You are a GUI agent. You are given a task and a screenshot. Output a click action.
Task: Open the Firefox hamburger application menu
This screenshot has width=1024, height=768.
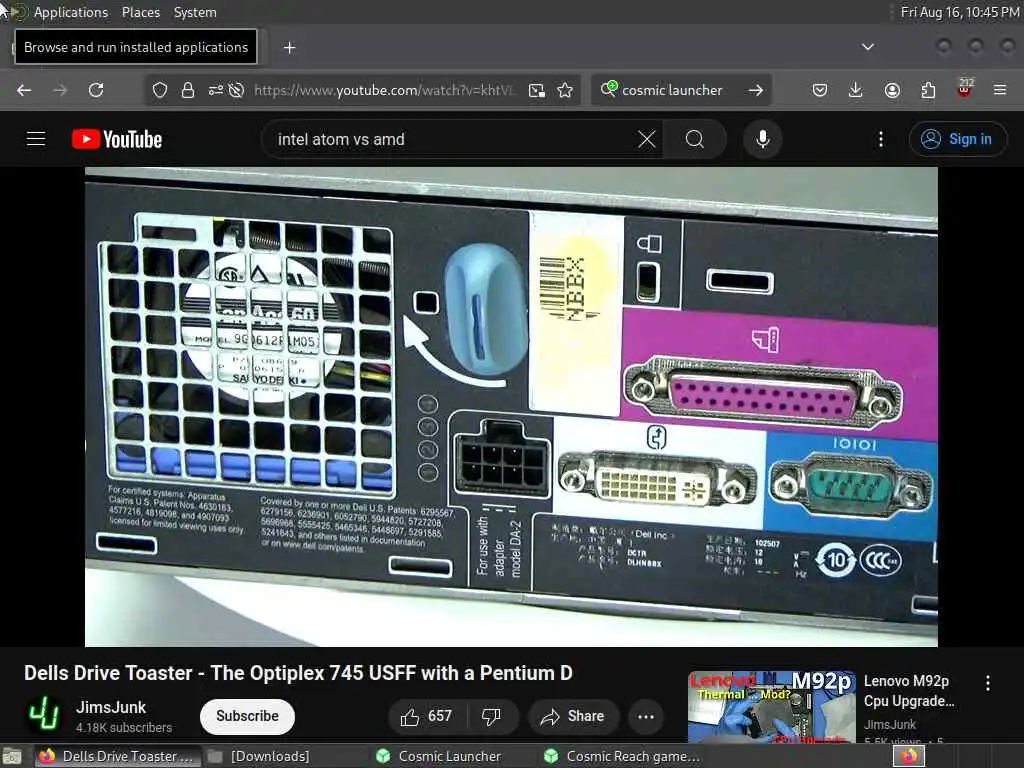(x=1000, y=90)
